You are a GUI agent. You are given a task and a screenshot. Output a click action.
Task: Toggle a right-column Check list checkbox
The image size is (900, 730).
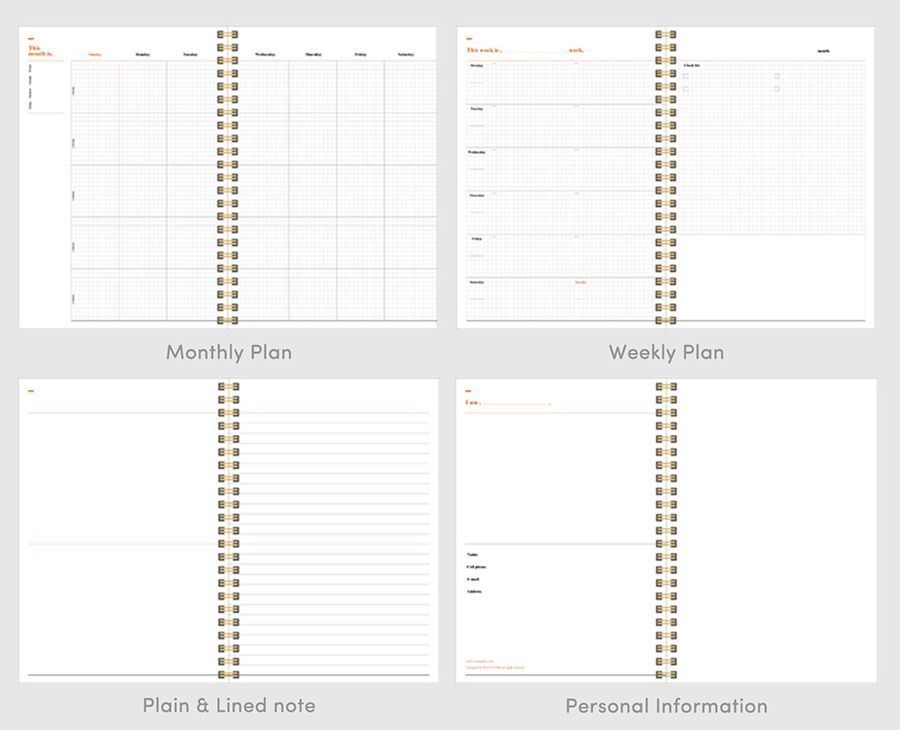(777, 76)
